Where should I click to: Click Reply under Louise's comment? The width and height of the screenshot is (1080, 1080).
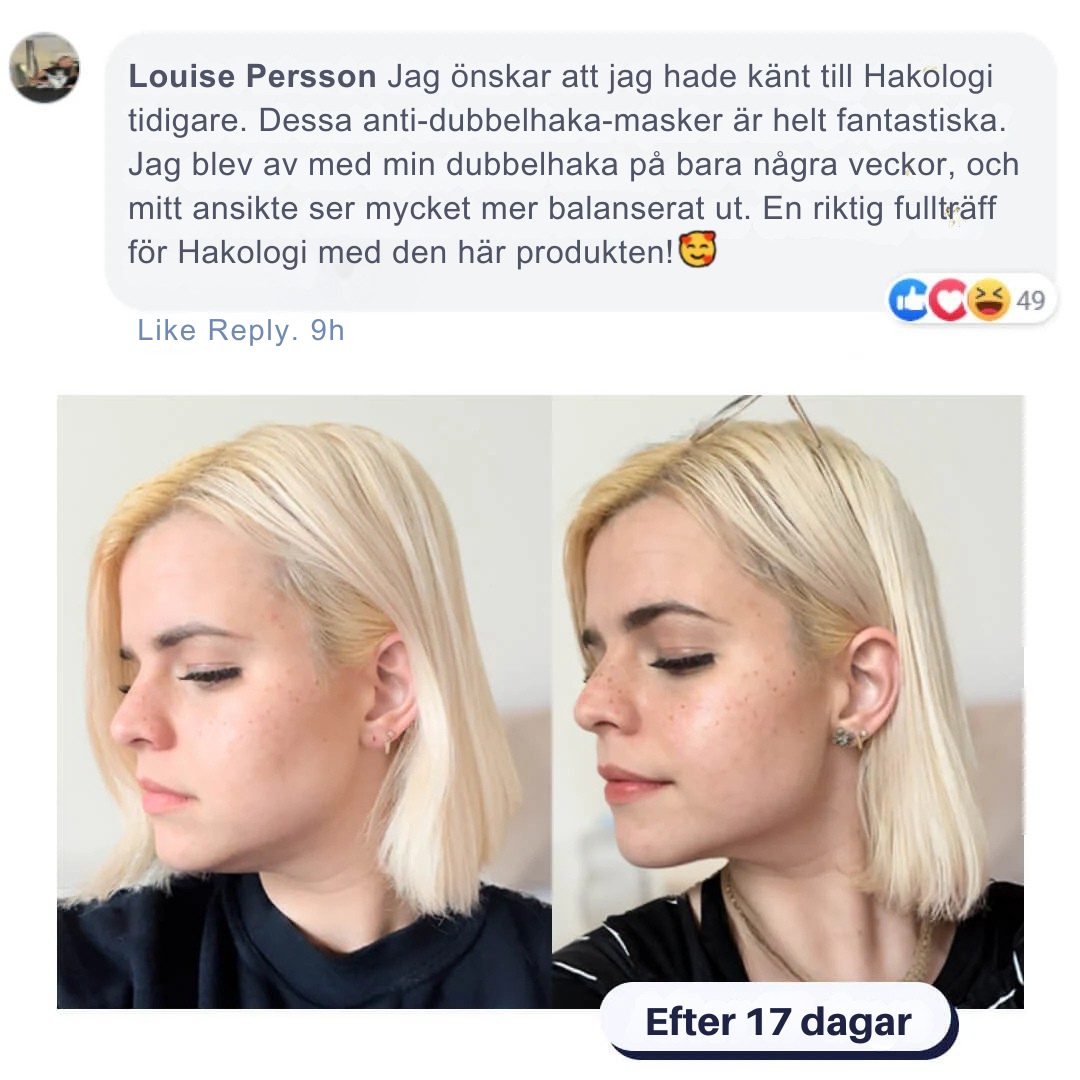click(x=249, y=331)
